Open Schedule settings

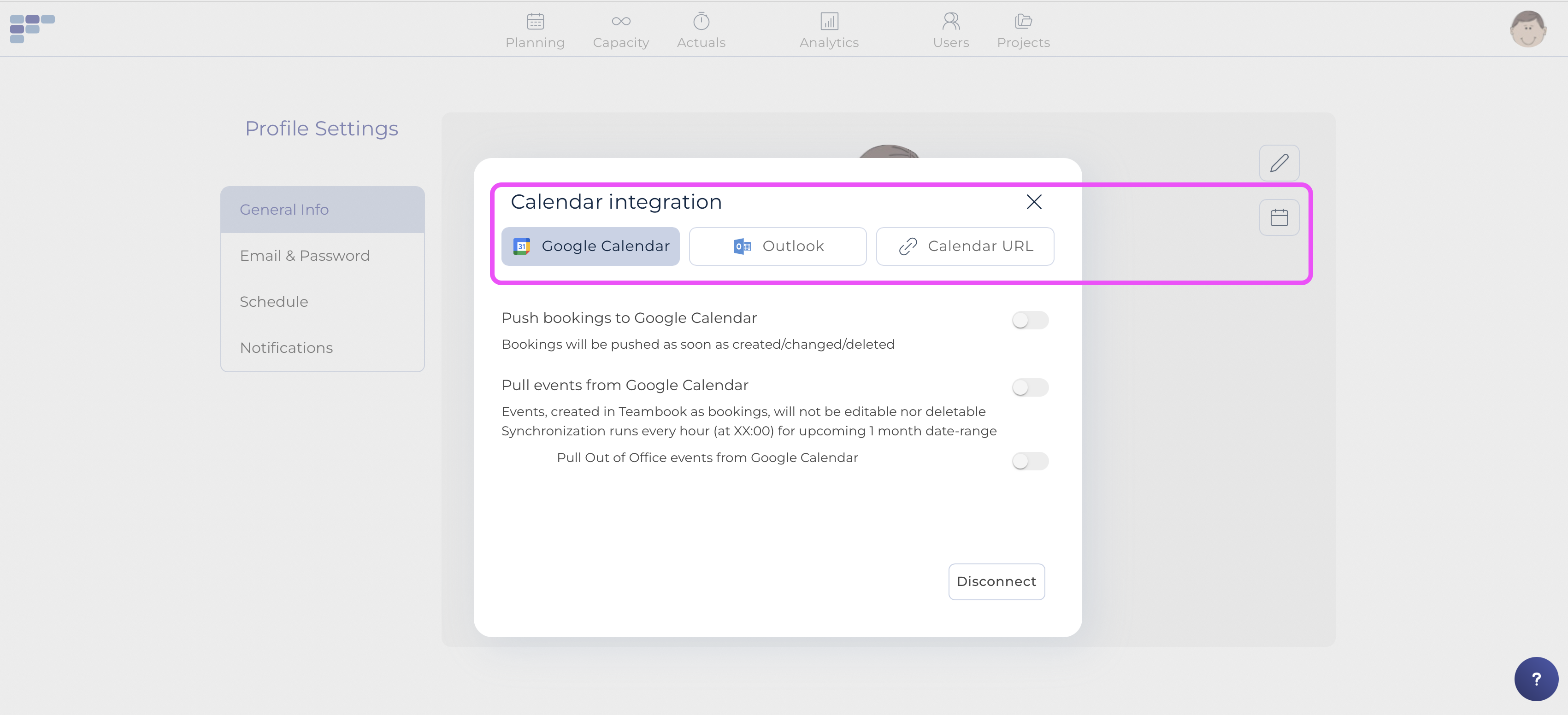[x=323, y=302]
